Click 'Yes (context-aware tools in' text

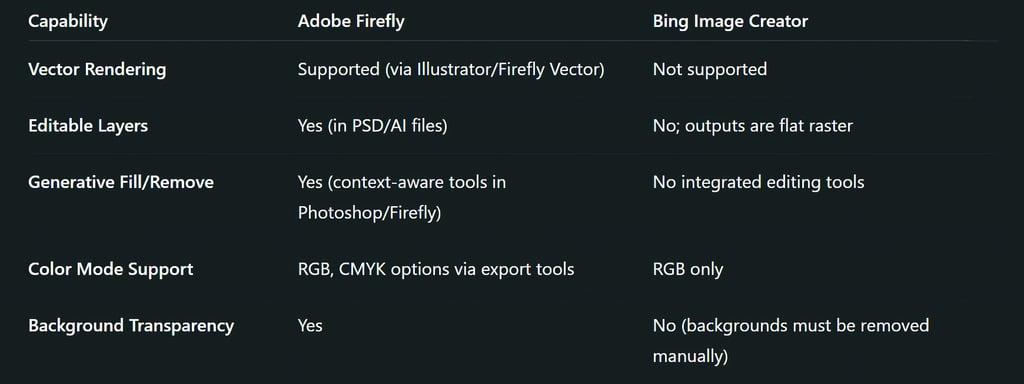402,182
